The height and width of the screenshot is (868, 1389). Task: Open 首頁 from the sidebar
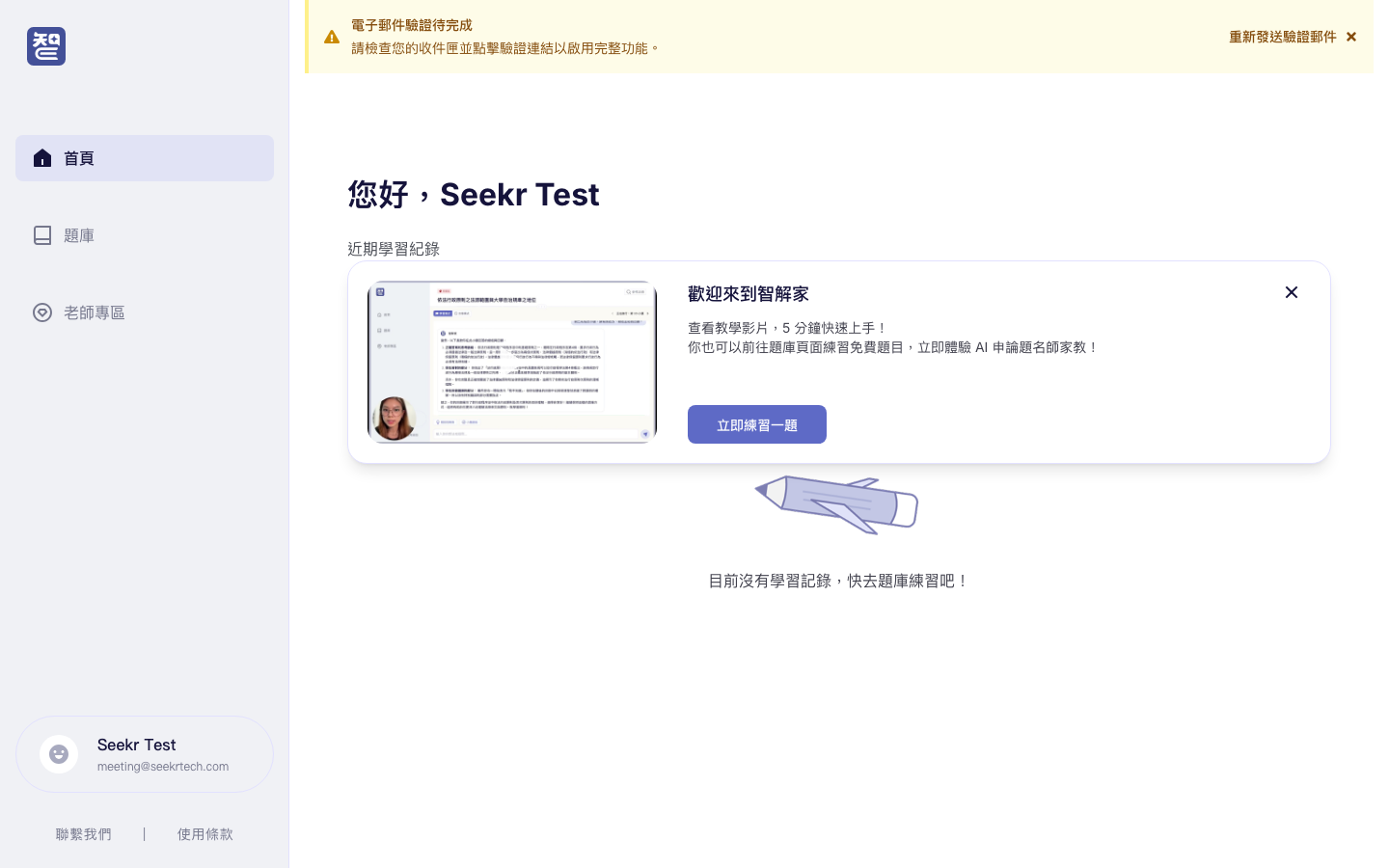click(x=79, y=158)
